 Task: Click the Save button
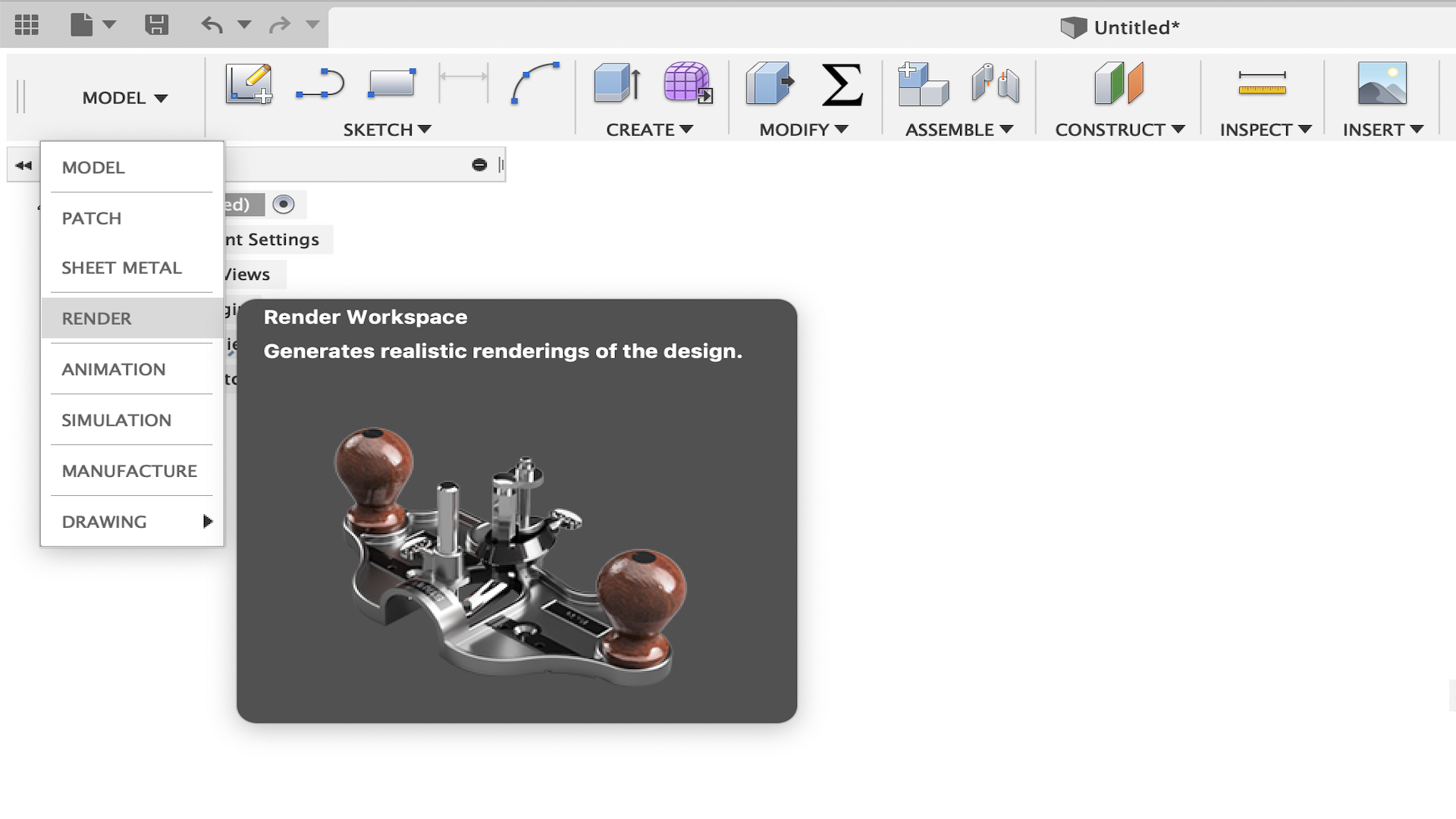click(156, 25)
